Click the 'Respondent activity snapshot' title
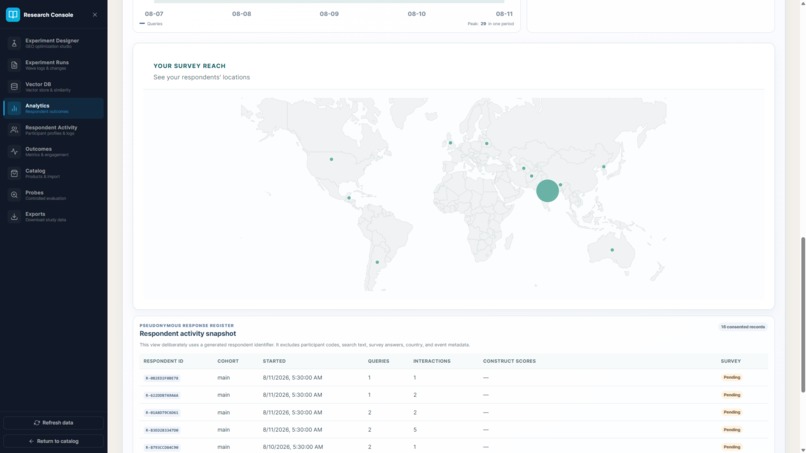 (188, 334)
